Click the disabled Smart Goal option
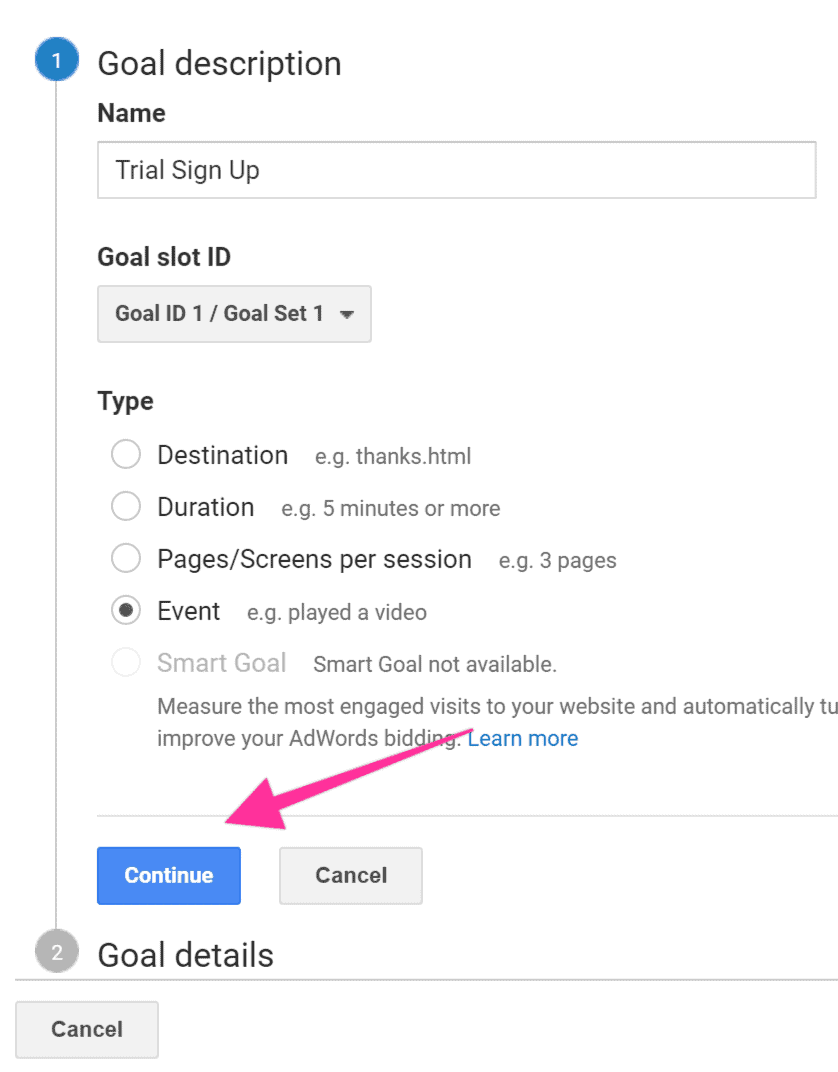 click(126, 662)
